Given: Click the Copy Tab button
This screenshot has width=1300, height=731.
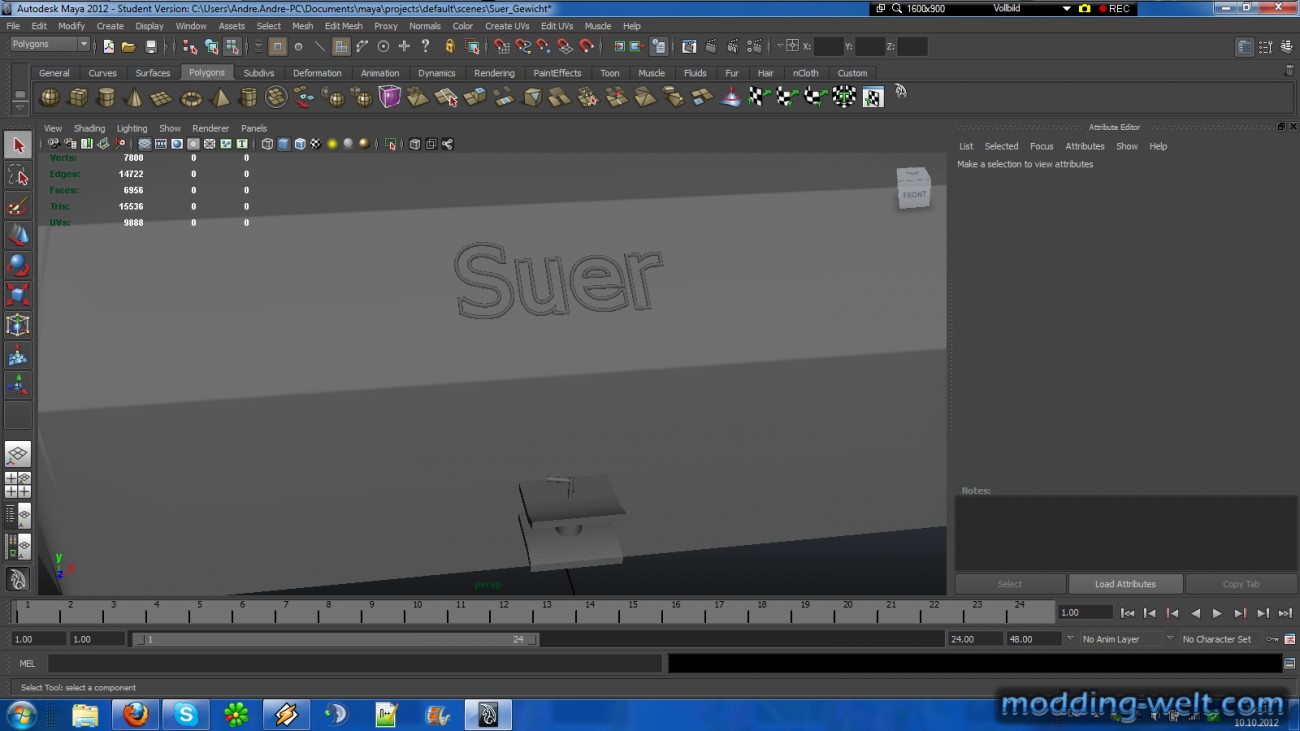Looking at the screenshot, I should click(1241, 584).
